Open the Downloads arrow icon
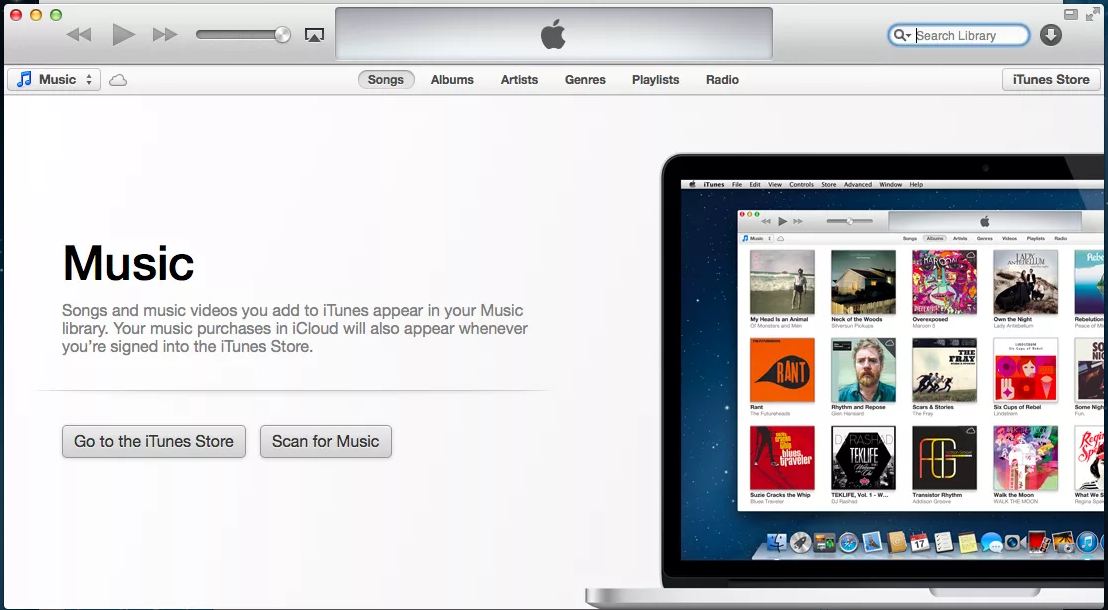The width and height of the screenshot is (1108, 610). click(x=1050, y=35)
